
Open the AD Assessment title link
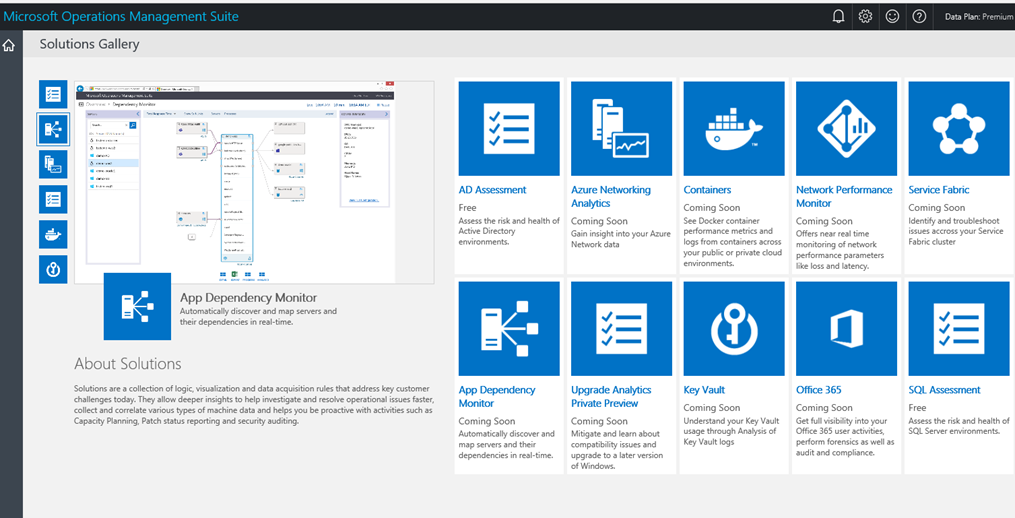click(493, 190)
